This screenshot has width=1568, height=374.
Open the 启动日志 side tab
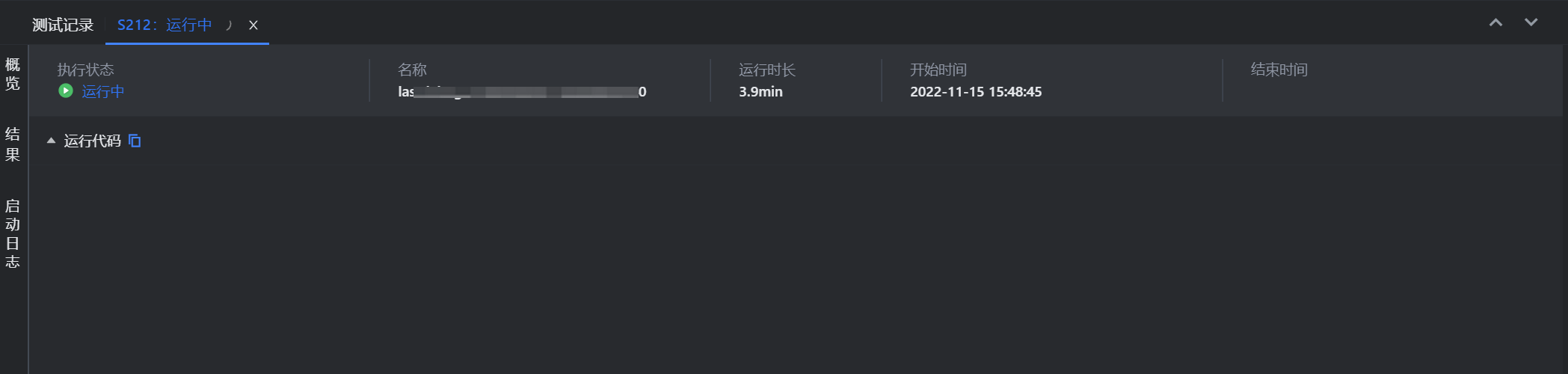pyautogui.click(x=13, y=233)
